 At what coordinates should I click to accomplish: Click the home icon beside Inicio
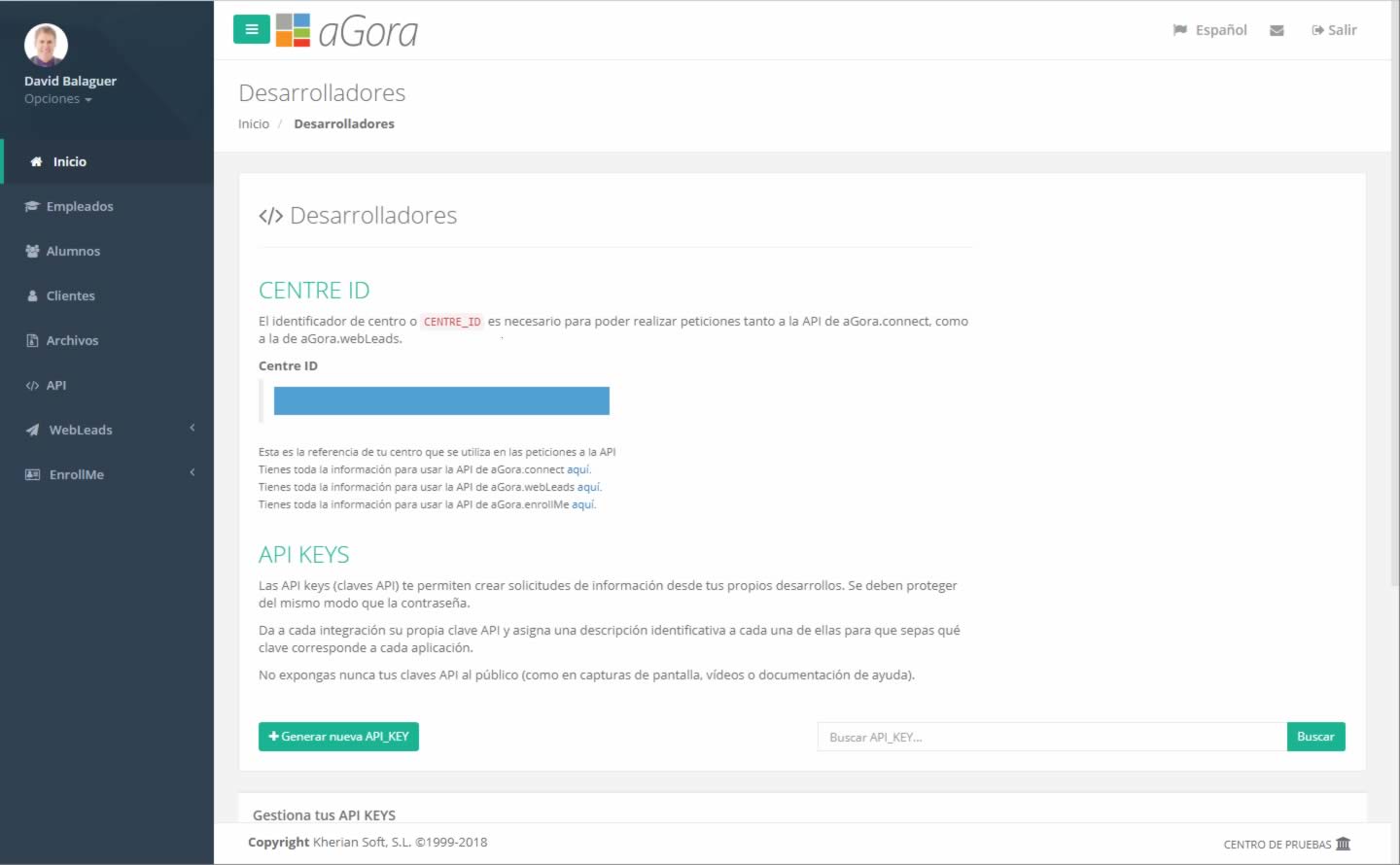click(37, 161)
